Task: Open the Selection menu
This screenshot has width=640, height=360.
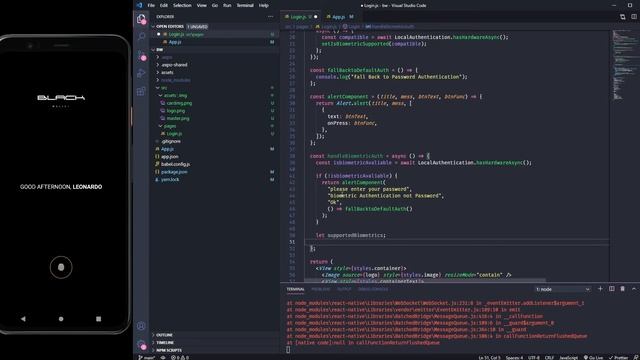Action: [x=182, y=5]
